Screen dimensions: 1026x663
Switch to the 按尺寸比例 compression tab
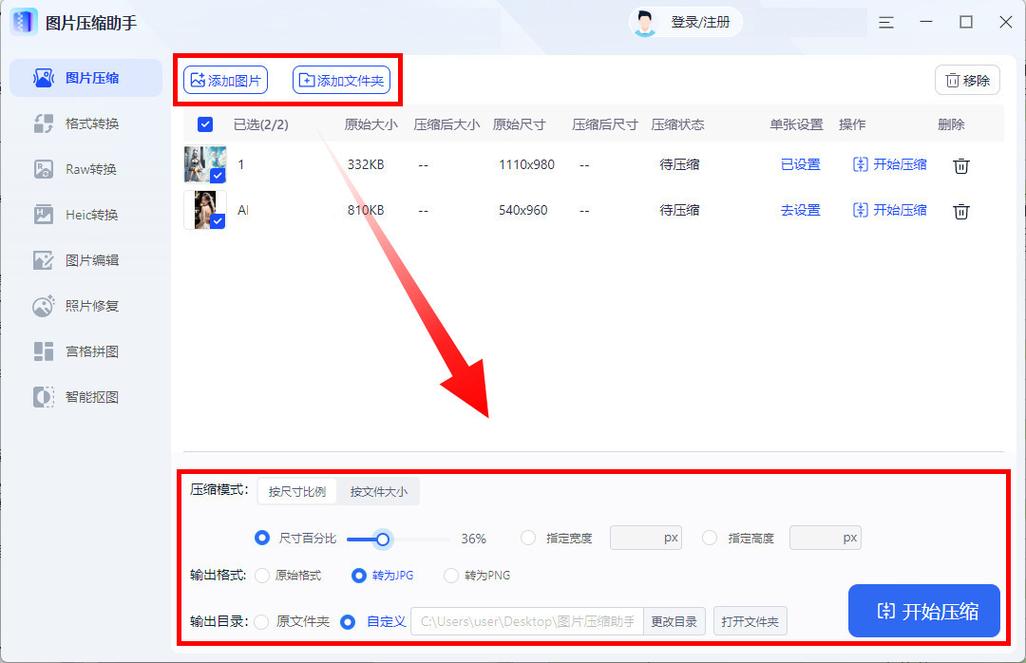coord(297,492)
